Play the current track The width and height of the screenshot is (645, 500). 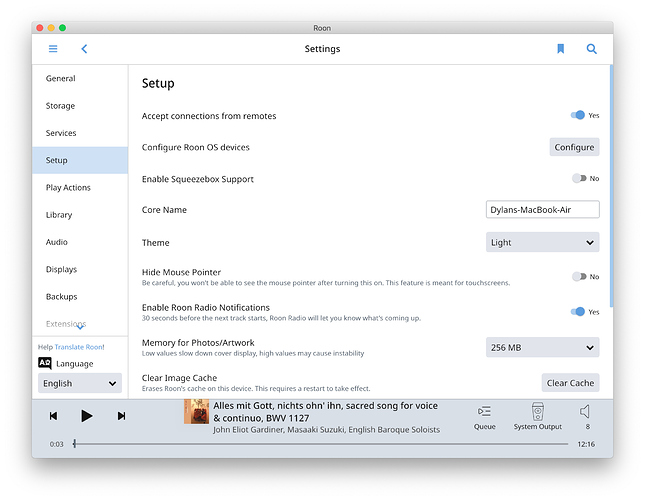[86, 416]
